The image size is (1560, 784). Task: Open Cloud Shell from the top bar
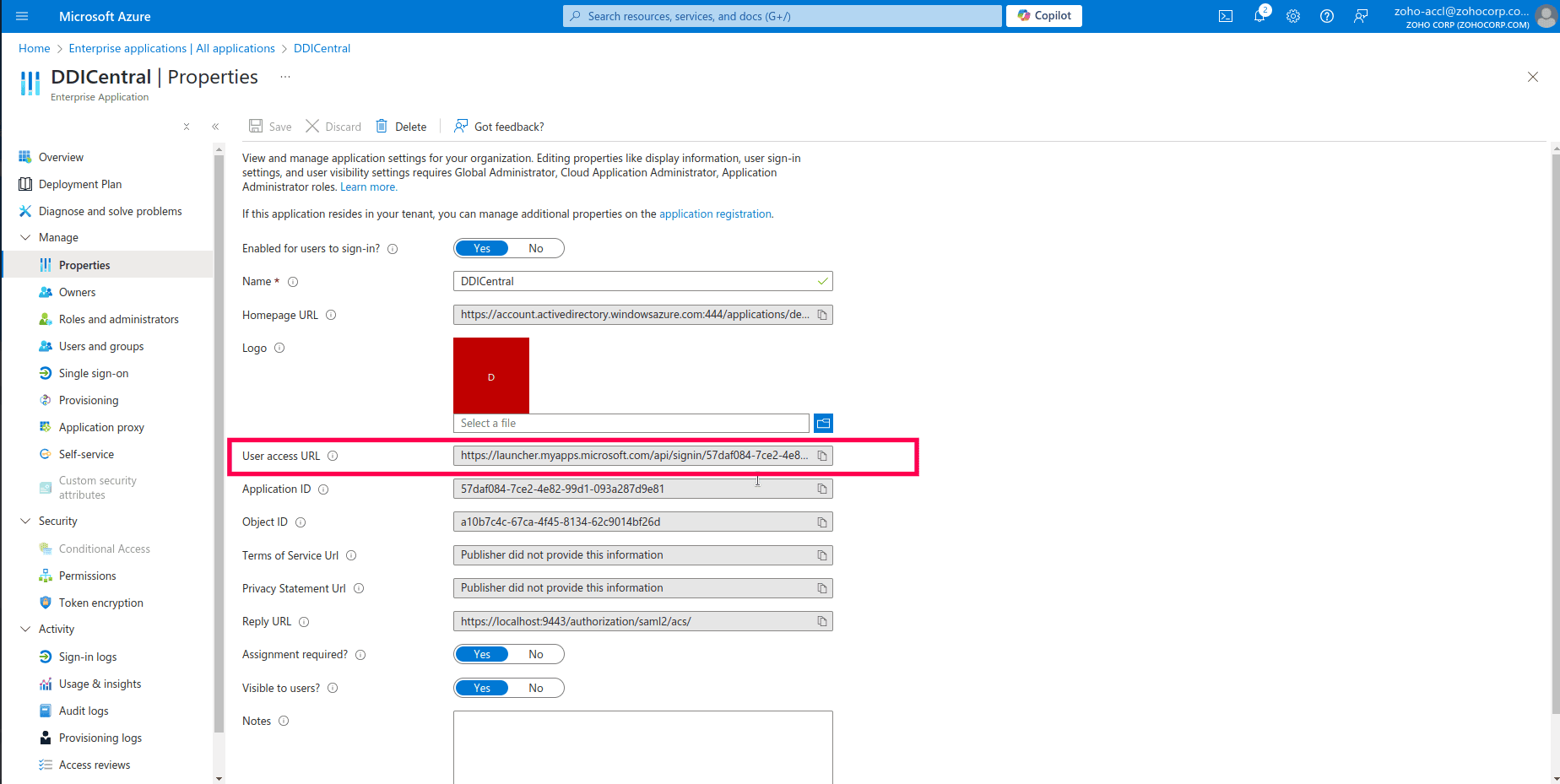pyautogui.click(x=1226, y=16)
